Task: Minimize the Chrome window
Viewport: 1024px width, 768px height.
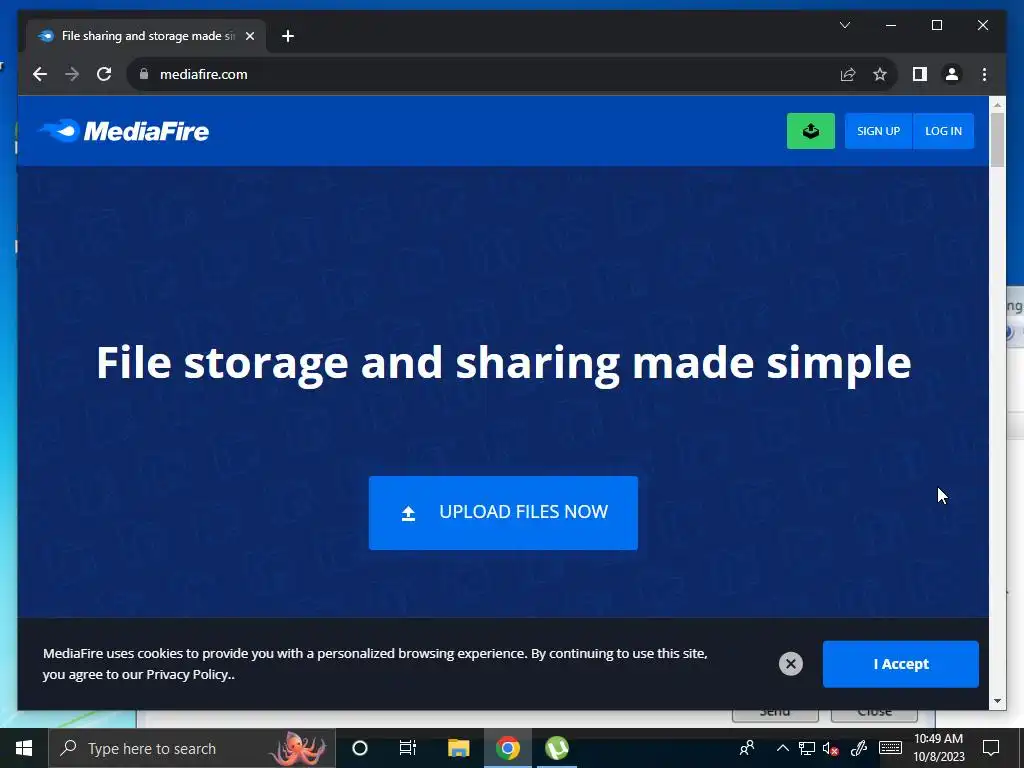Action: (891, 25)
